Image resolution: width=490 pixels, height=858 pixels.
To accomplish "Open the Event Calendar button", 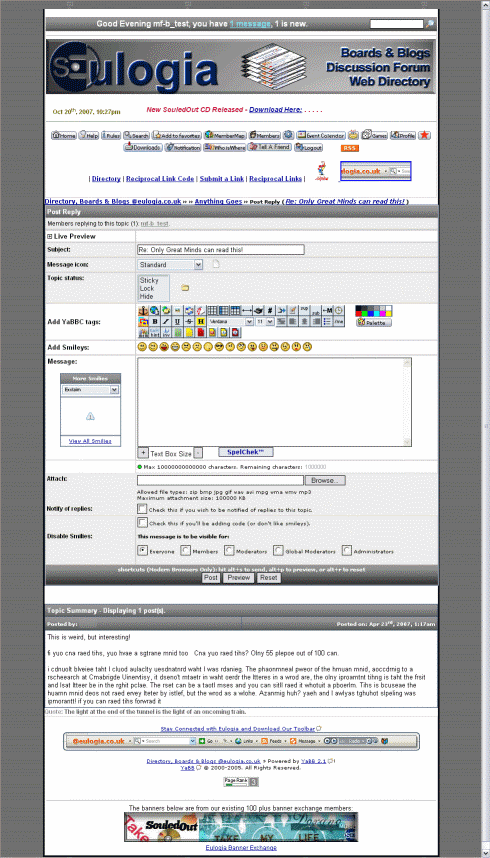I will (x=321, y=135).
